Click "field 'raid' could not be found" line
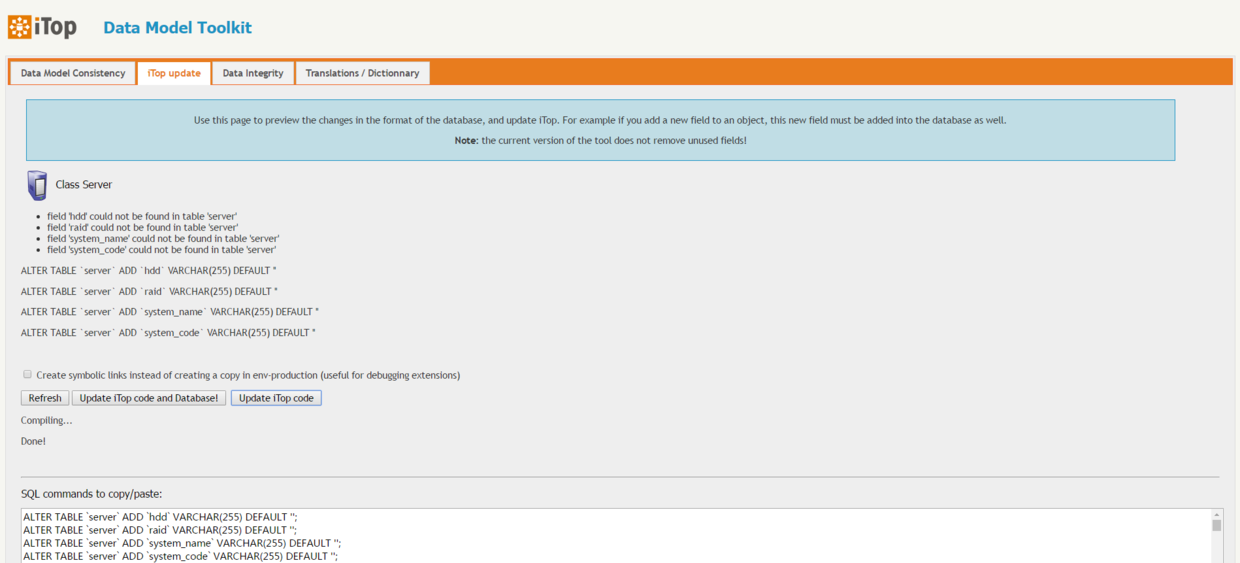Screen dimensions: 1240x563 click(143, 227)
